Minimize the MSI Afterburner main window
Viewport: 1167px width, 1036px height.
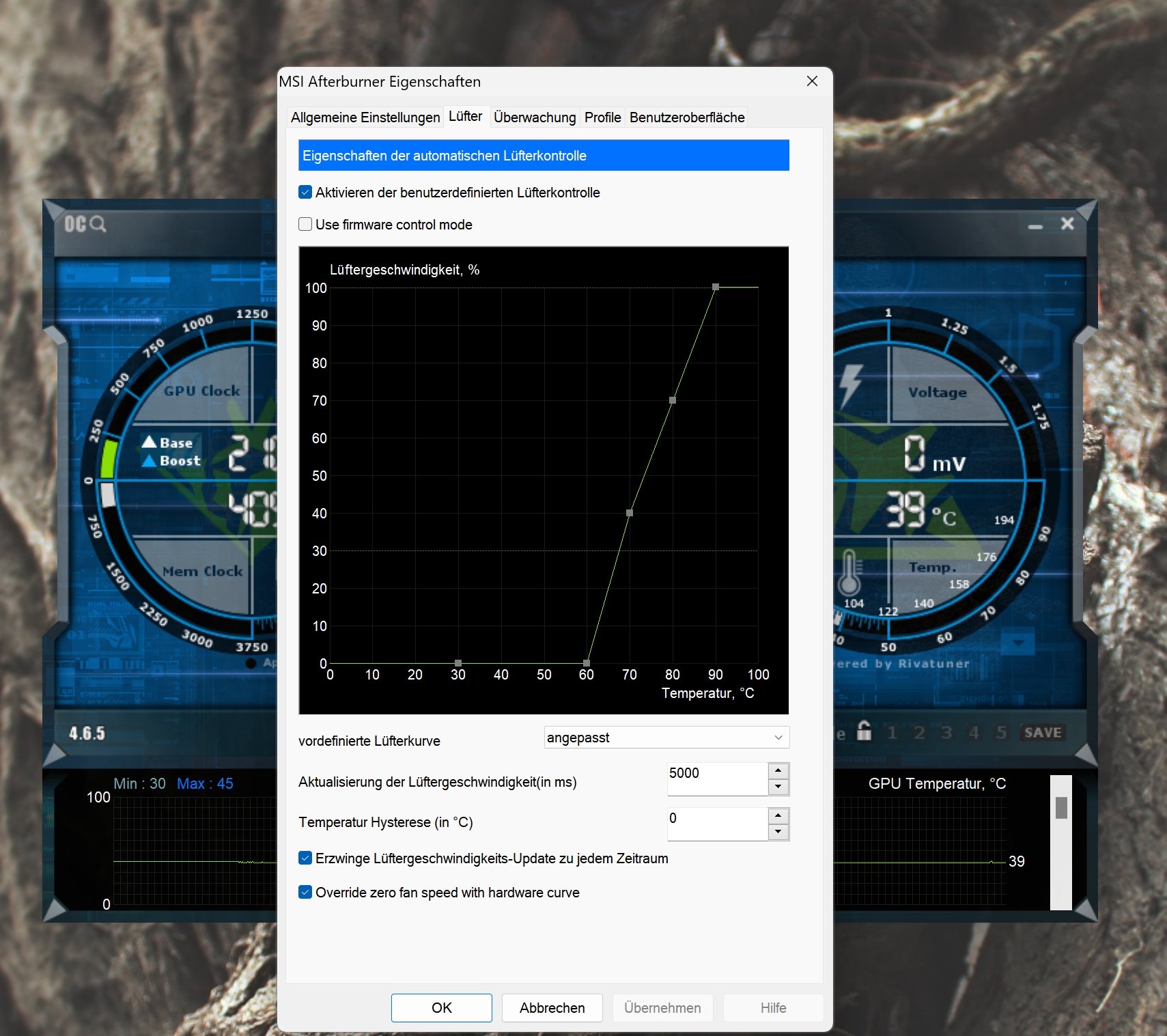[1035, 225]
